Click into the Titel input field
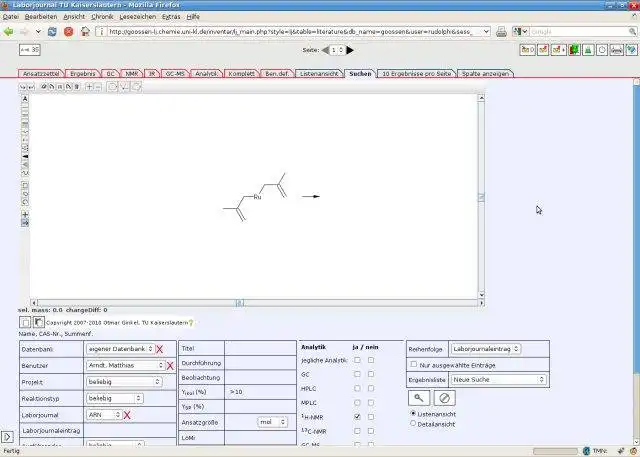The height and width of the screenshot is (457, 640). [260, 348]
